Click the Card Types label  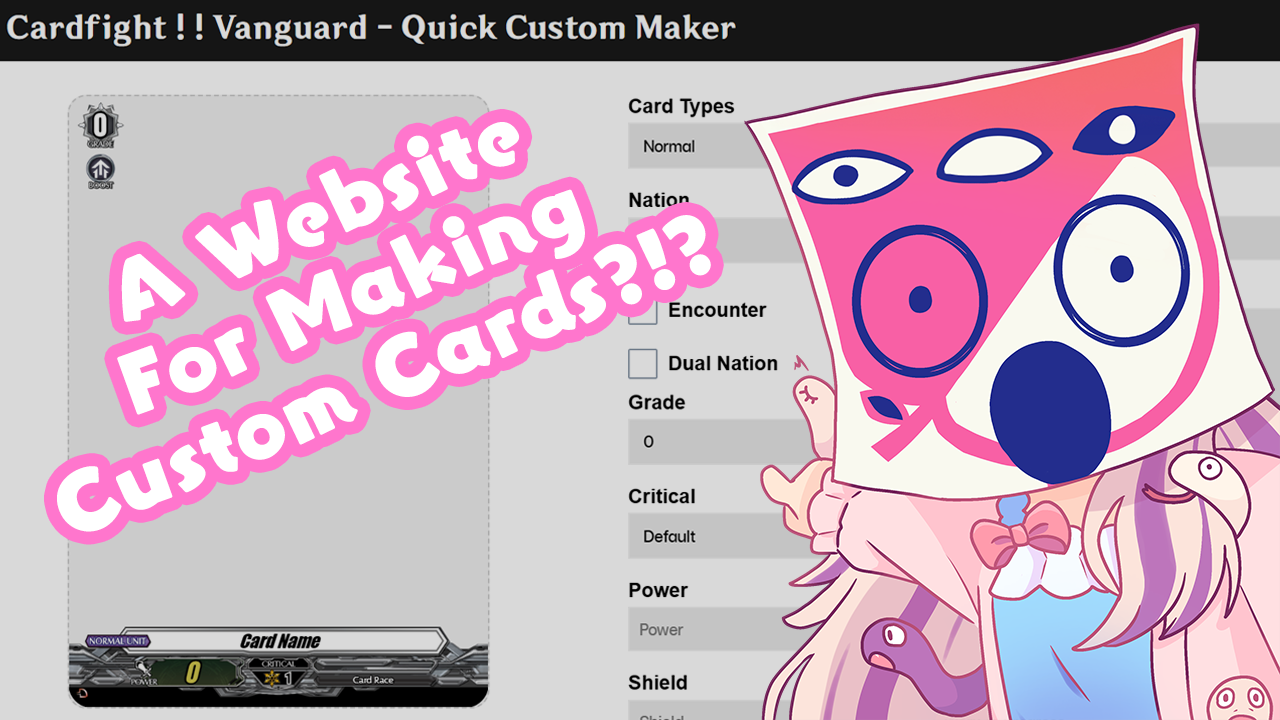[x=681, y=106]
